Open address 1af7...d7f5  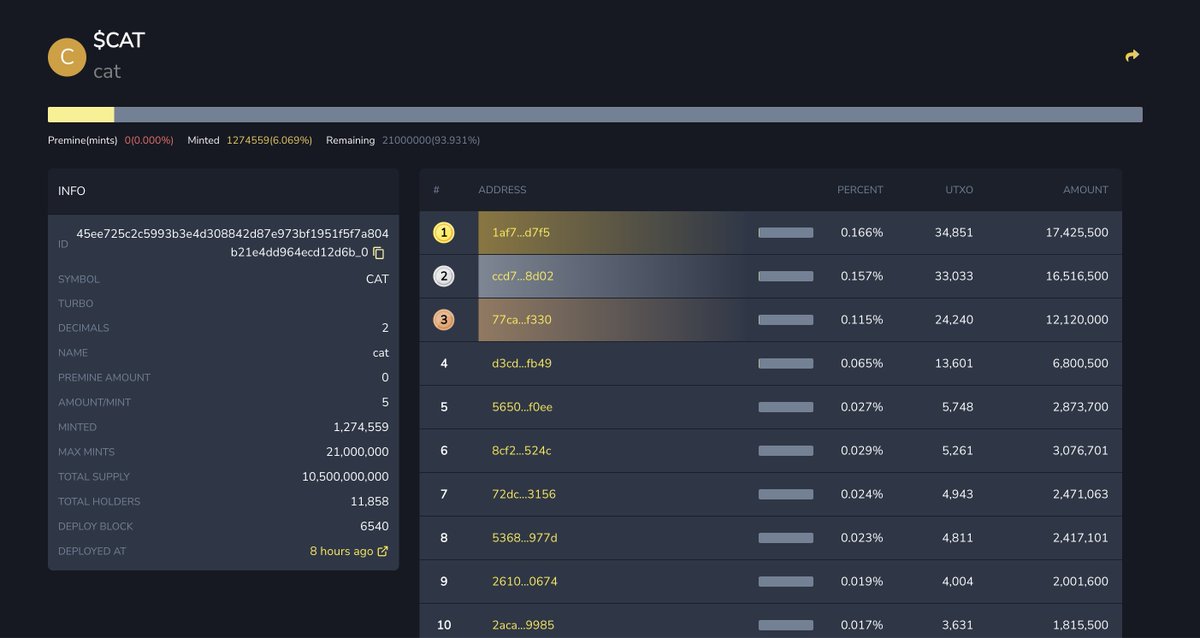521,233
